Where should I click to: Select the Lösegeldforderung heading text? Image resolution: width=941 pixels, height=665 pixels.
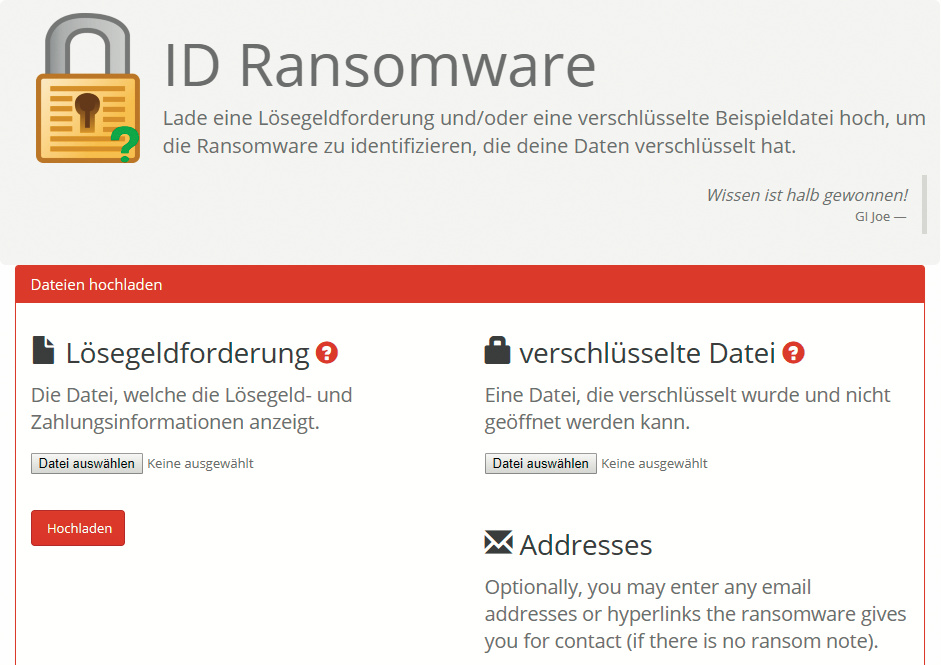click(x=188, y=353)
